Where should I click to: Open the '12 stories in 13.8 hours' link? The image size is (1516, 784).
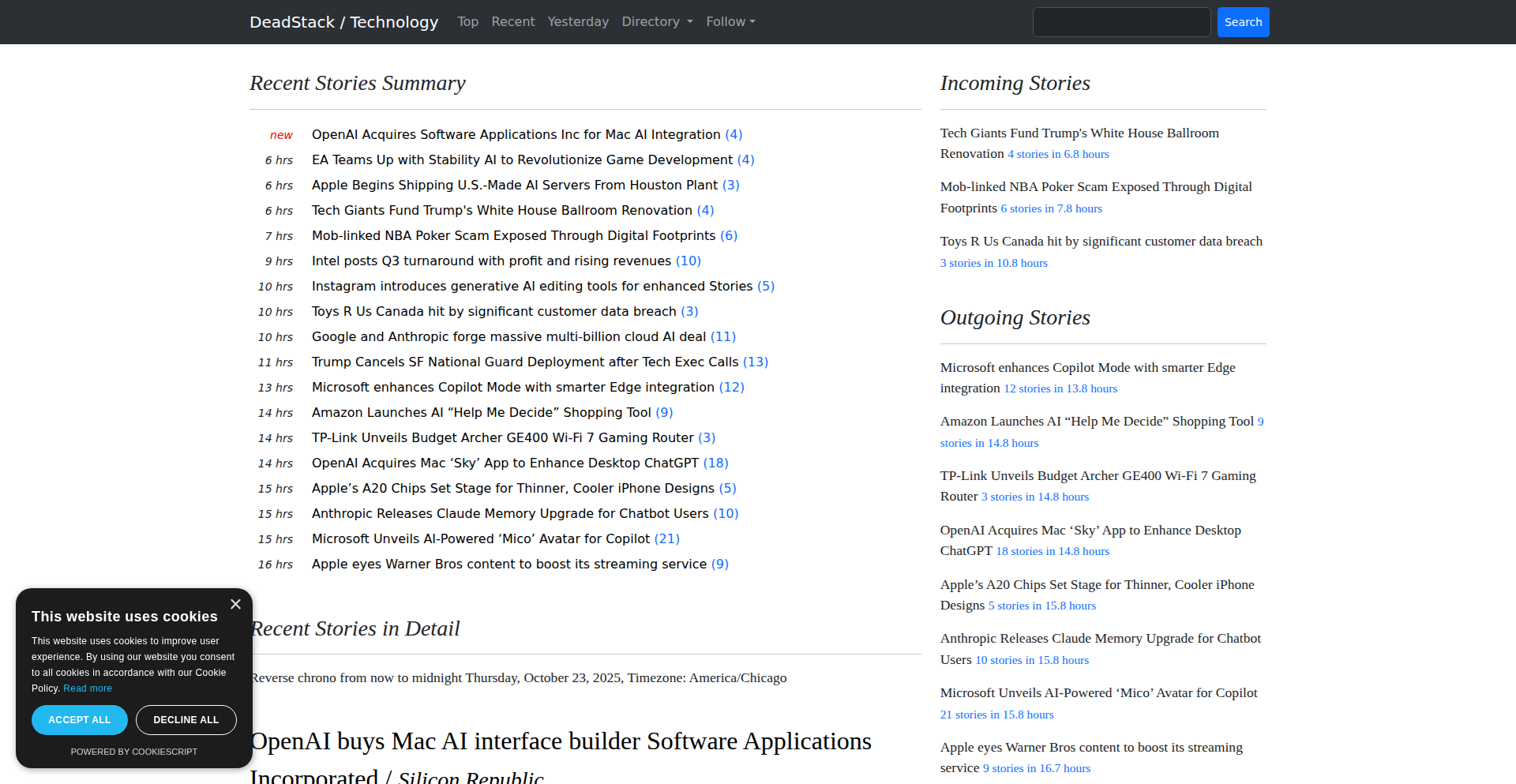pos(1060,388)
